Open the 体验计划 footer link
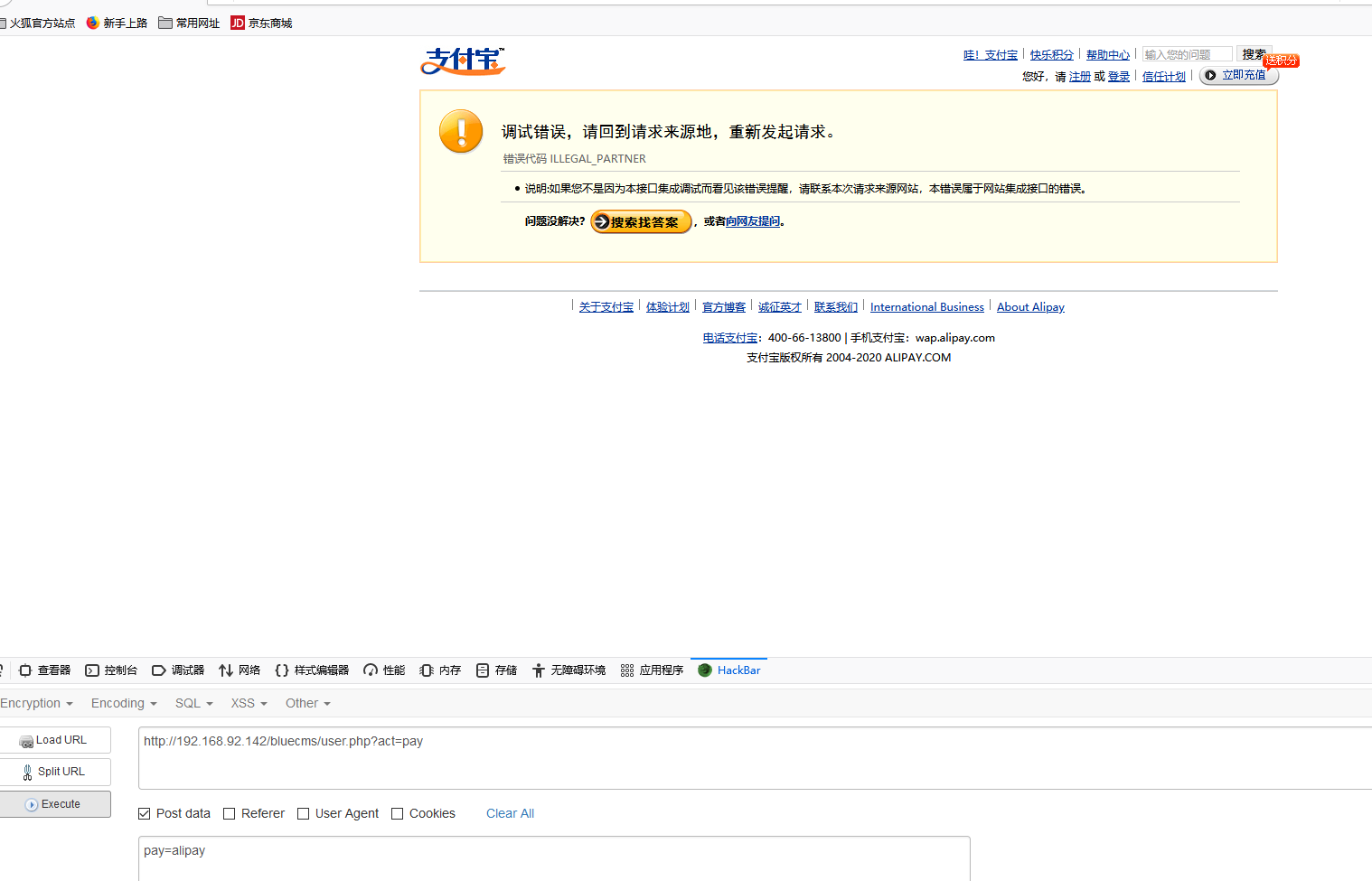The image size is (1372, 881). (668, 307)
